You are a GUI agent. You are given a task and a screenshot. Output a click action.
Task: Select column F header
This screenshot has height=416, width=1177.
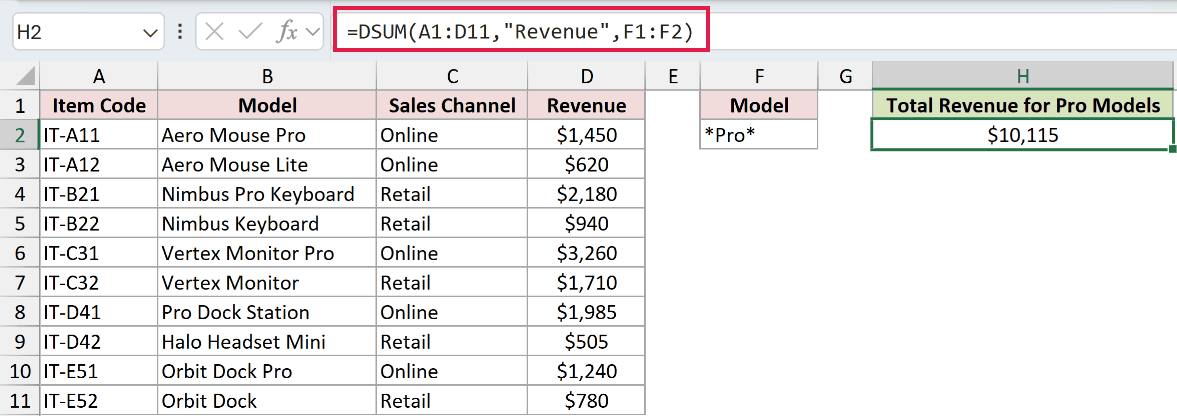coord(759,76)
